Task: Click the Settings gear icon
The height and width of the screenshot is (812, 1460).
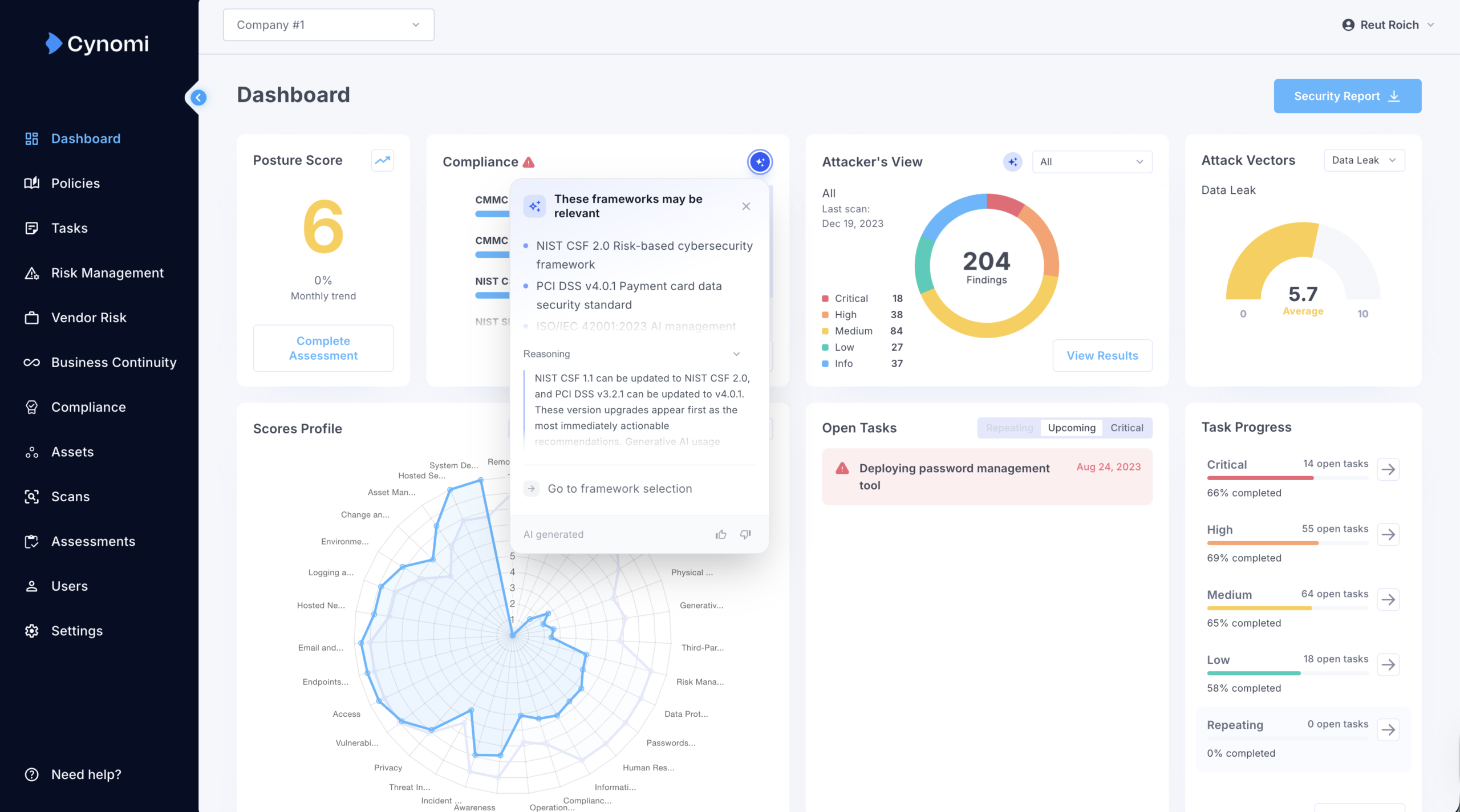Action: (32, 631)
